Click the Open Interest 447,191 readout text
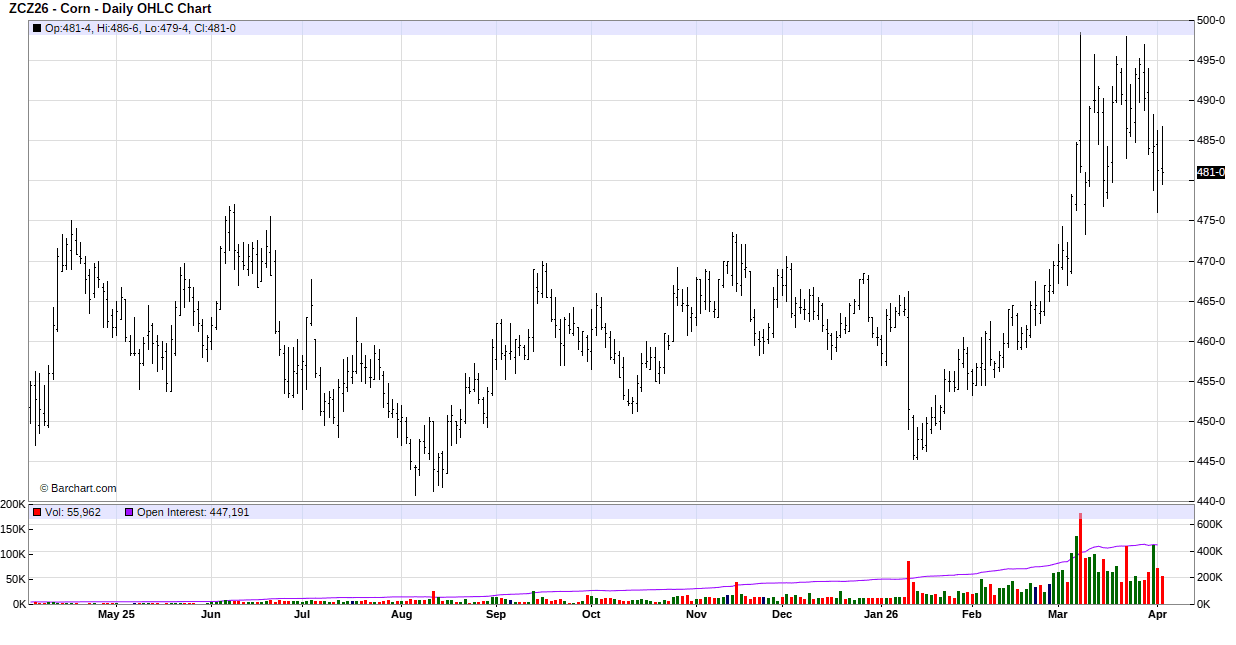Screen dimensions: 1236x645 coord(193,512)
